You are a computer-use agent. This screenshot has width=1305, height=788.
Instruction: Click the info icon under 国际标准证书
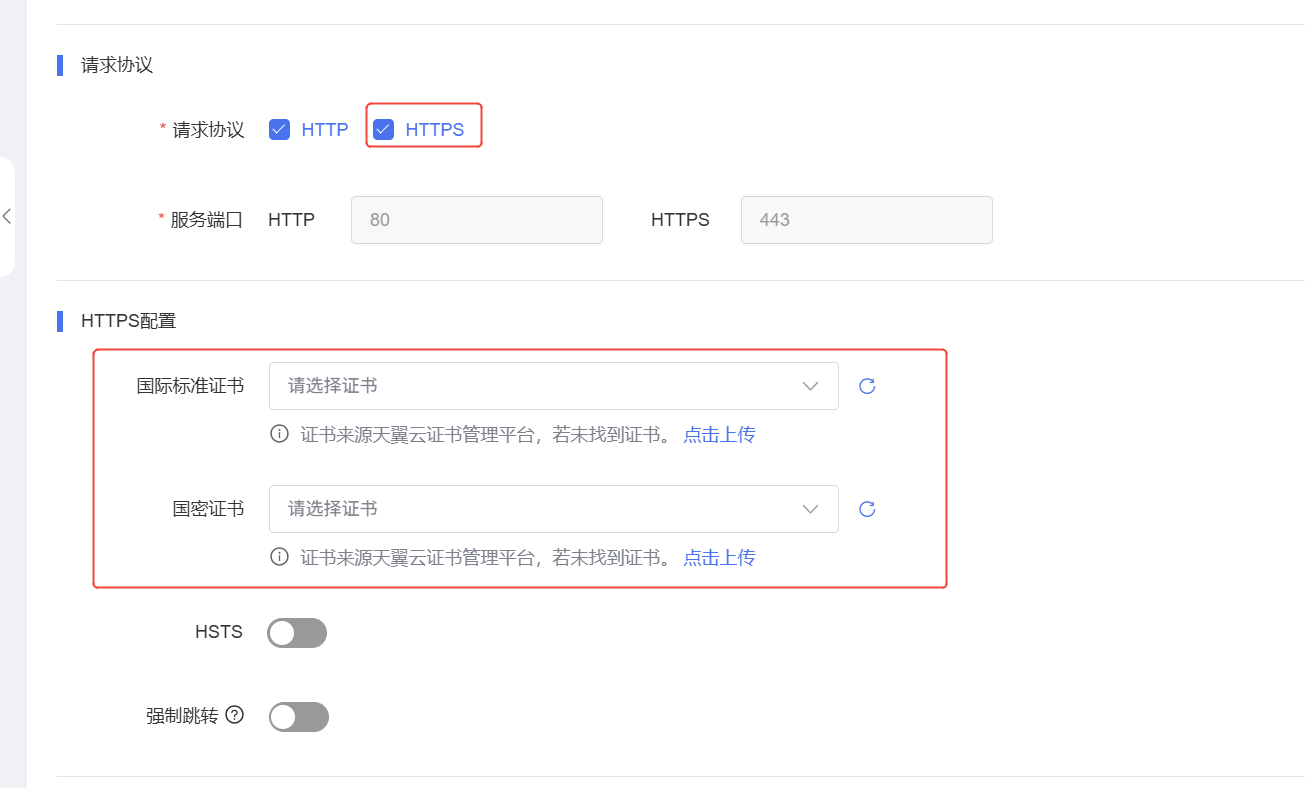[280, 435]
